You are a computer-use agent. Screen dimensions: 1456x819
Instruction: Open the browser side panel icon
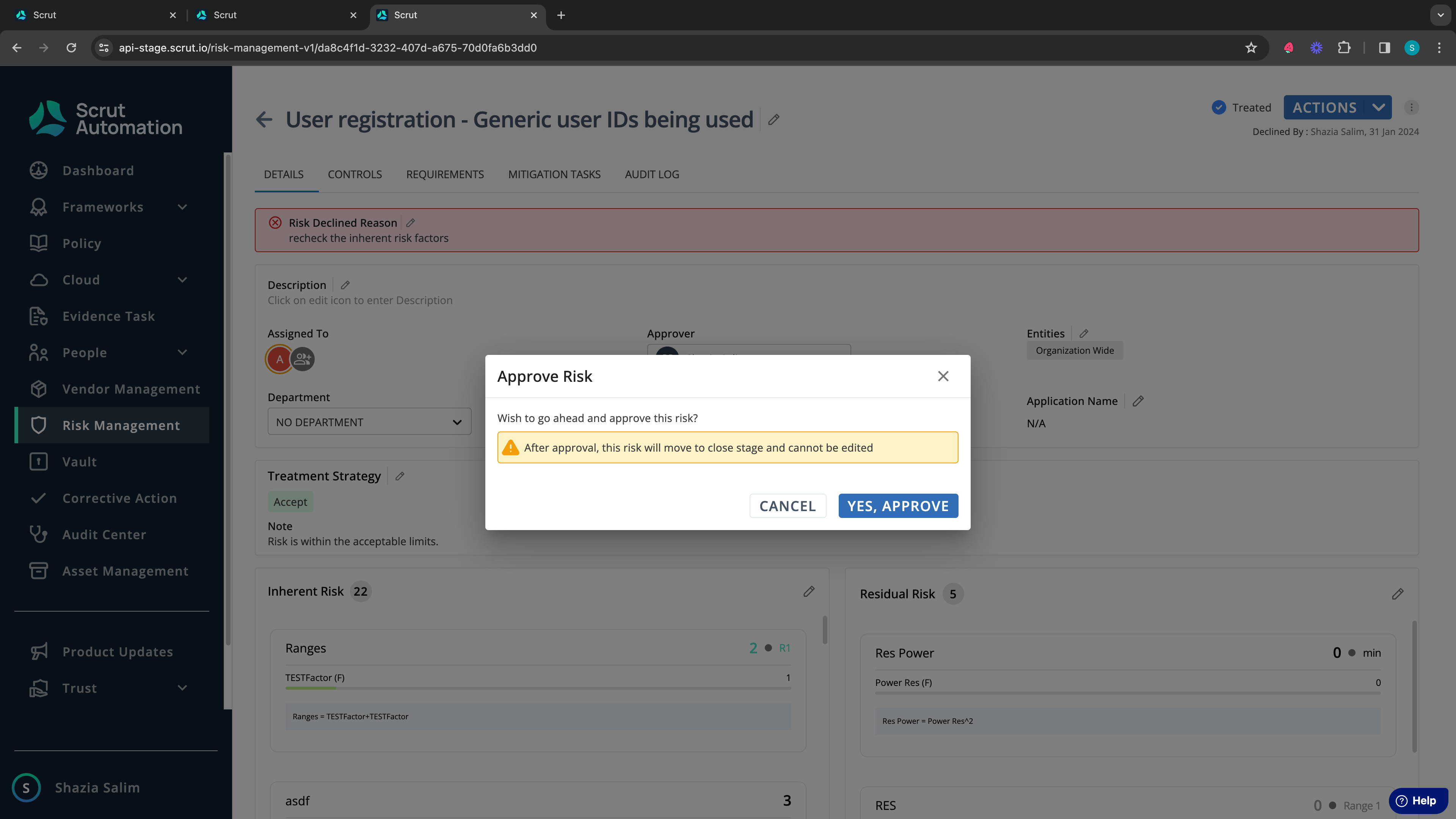tap(1384, 48)
